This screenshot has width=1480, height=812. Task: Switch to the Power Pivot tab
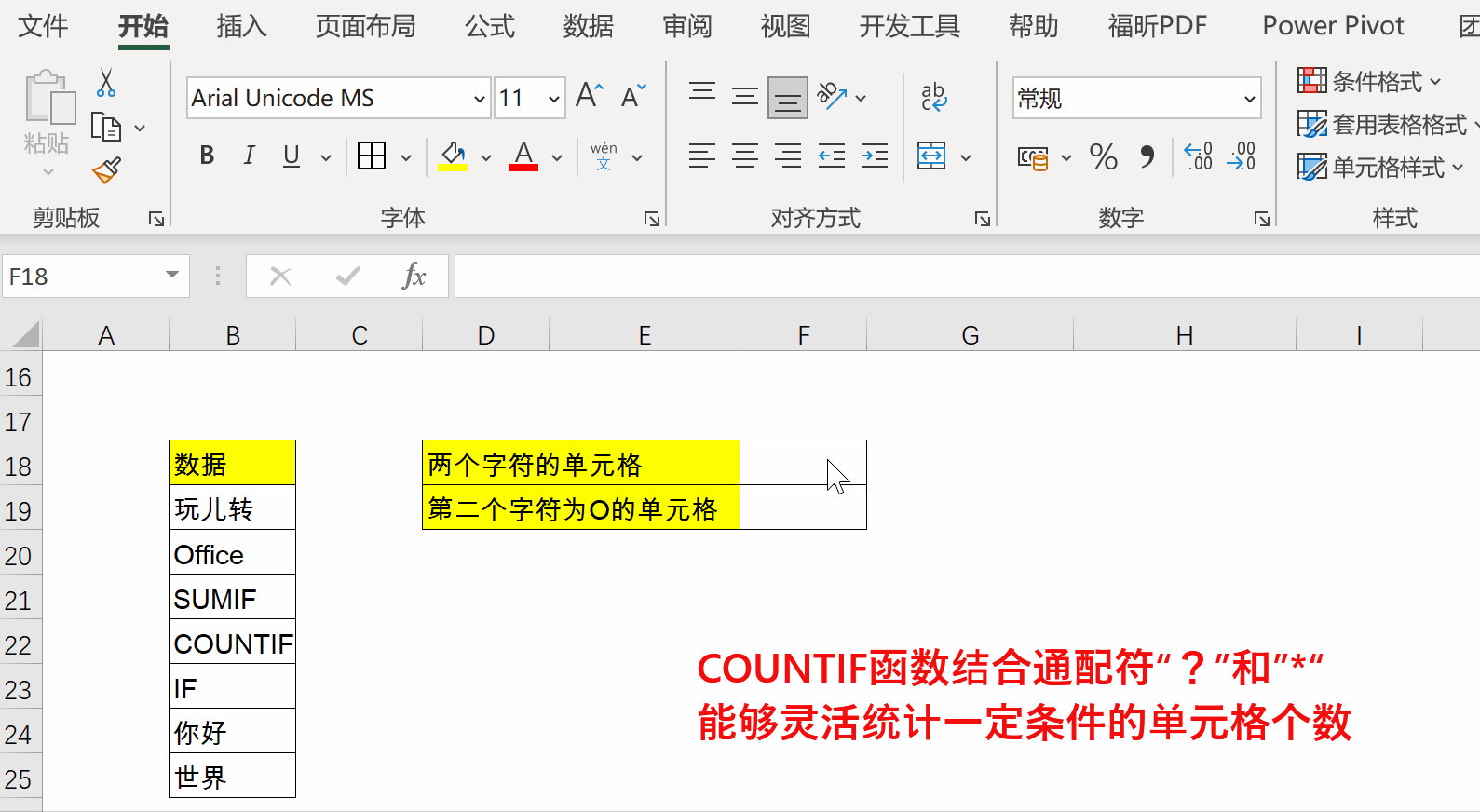pyautogui.click(x=1333, y=26)
